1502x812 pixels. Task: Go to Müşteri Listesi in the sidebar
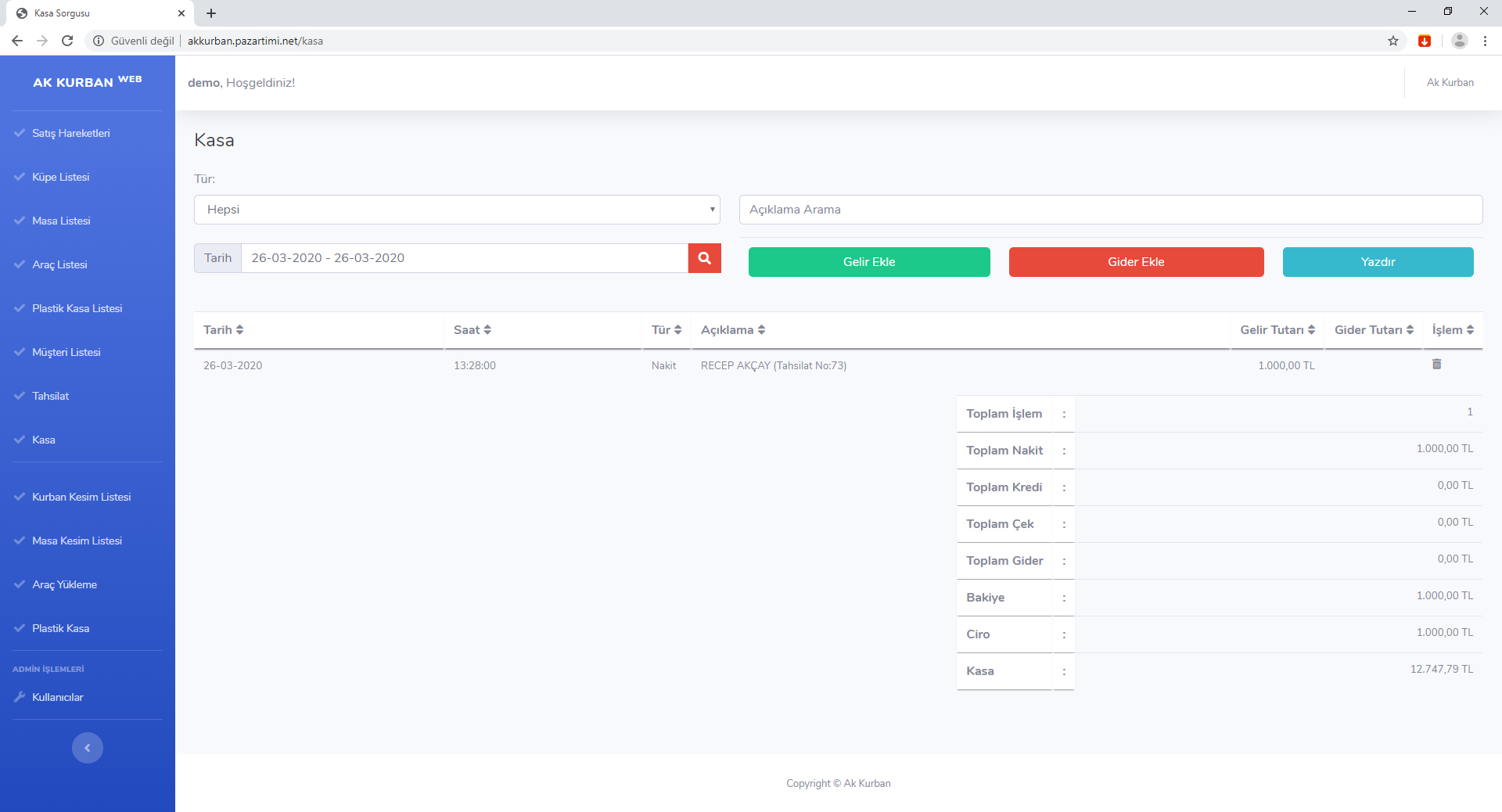tap(66, 352)
